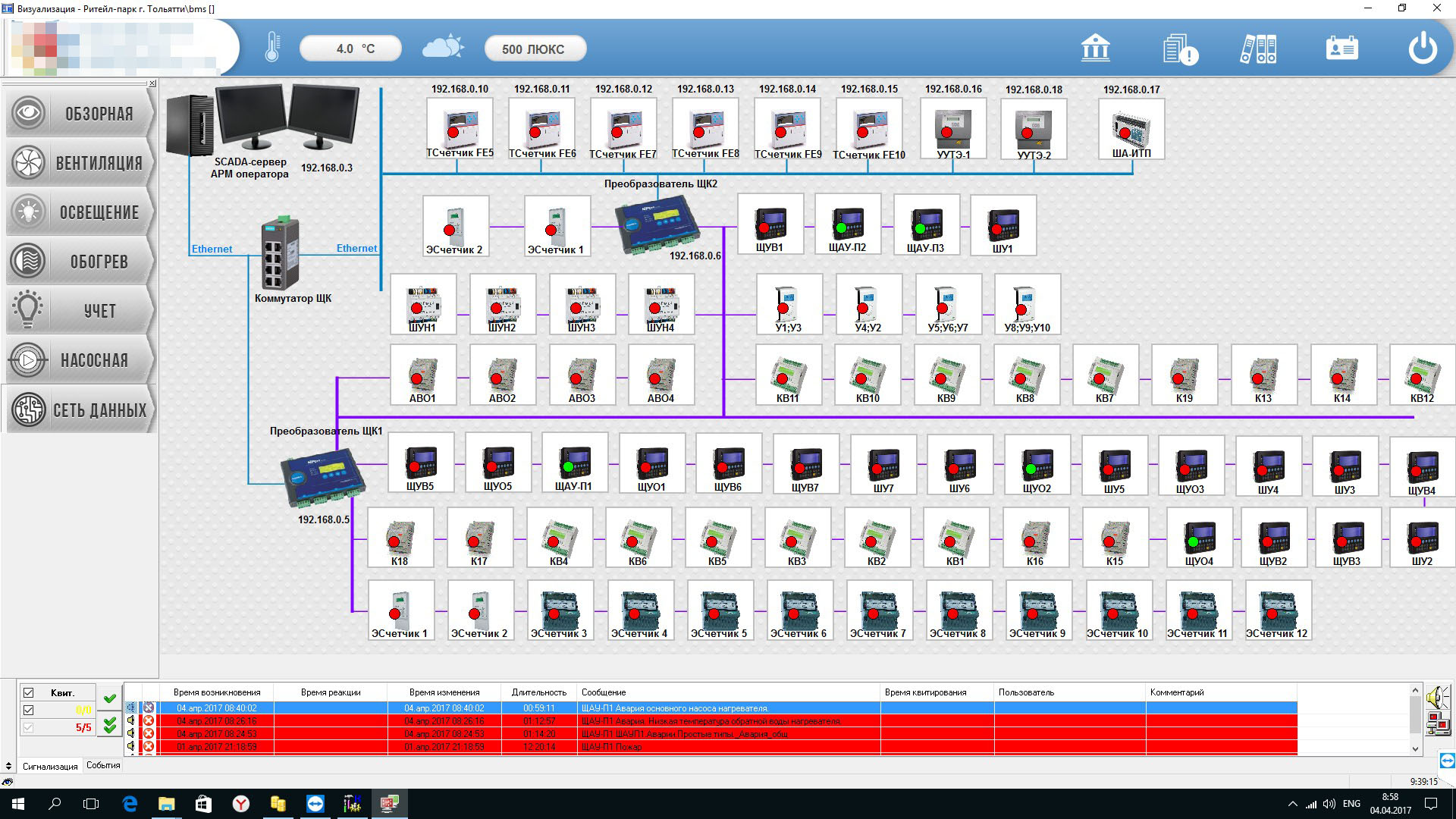Acknowledge selected alarm with single checkmark button

[x=110, y=698]
